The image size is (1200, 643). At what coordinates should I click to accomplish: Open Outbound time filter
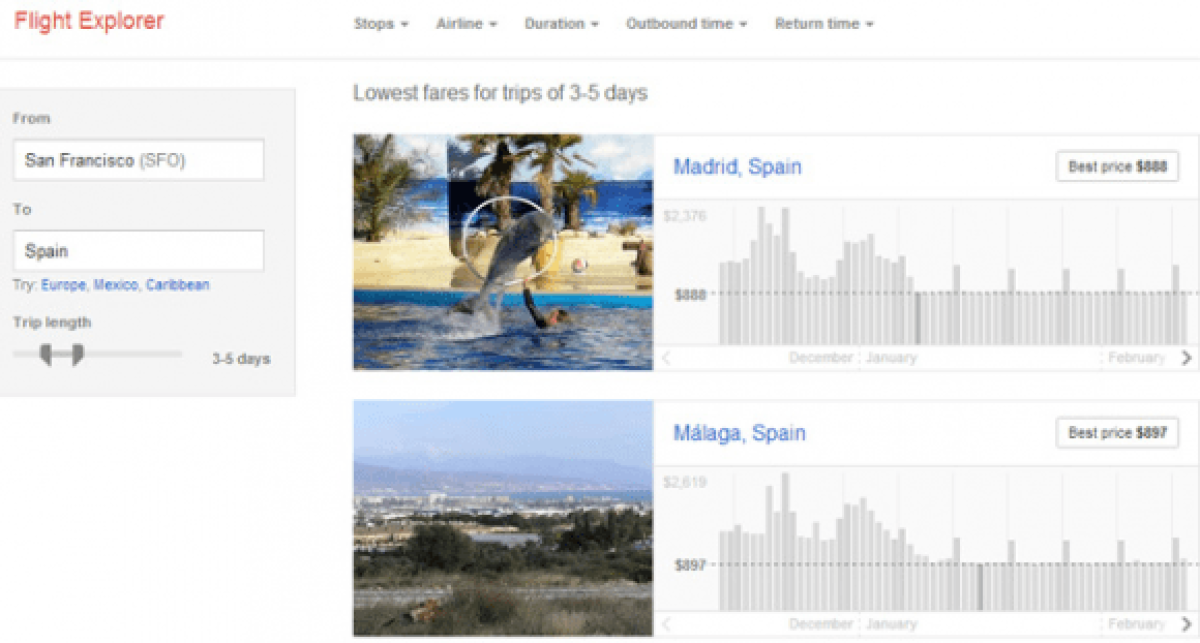pos(686,24)
